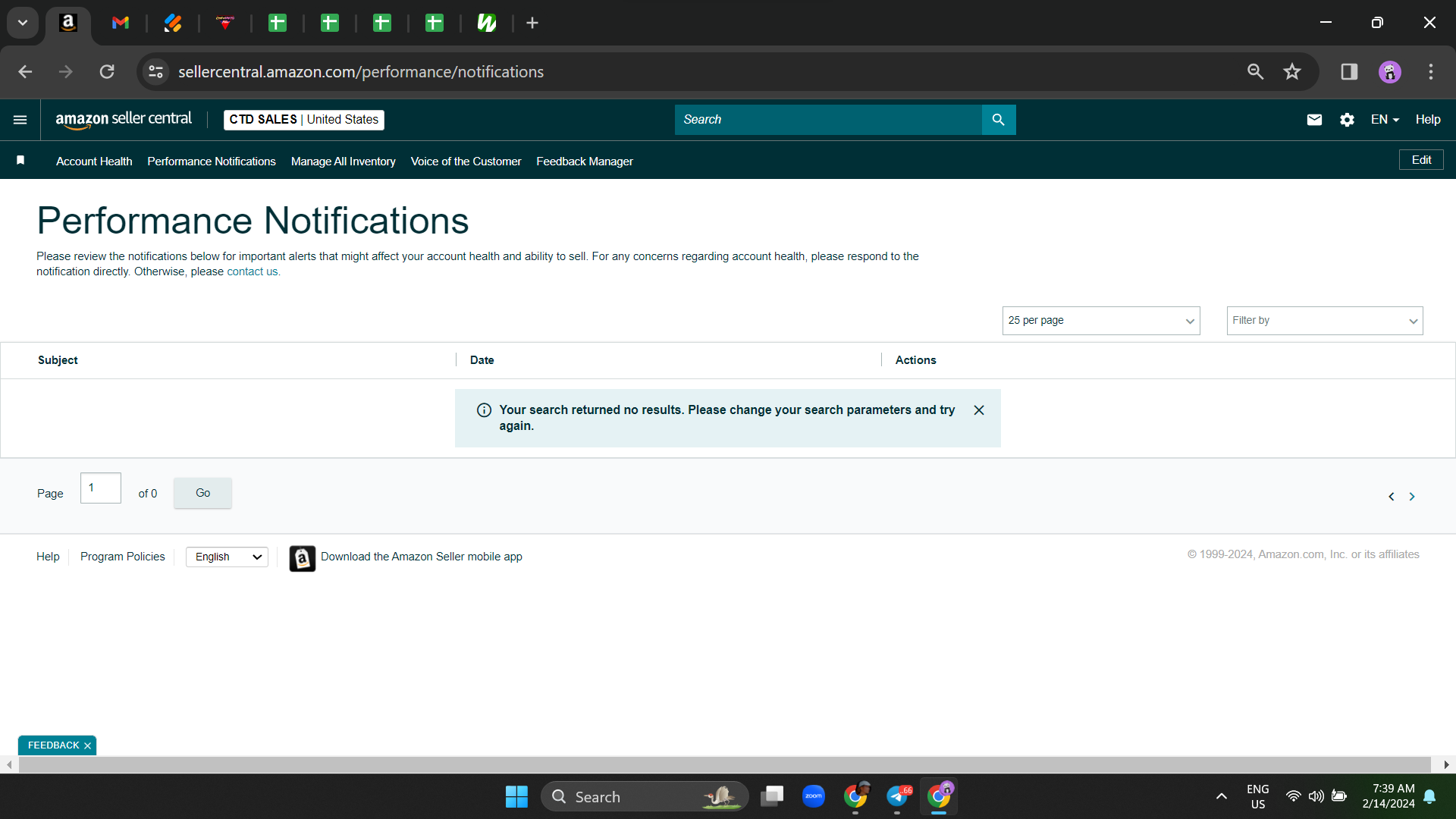Open Account Health menu item
This screenshot has width=1456, height=819.
[x=94, y=162]
